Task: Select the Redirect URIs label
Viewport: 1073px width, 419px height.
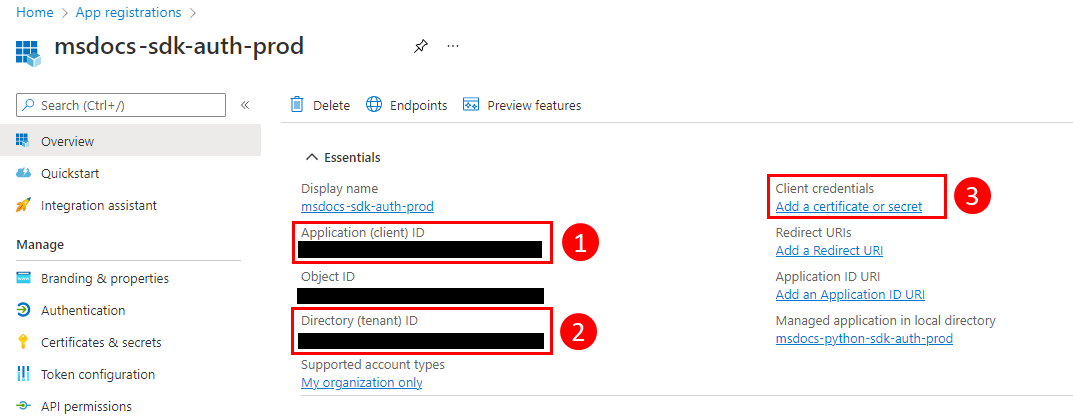Action: click(x=814, y=233)
